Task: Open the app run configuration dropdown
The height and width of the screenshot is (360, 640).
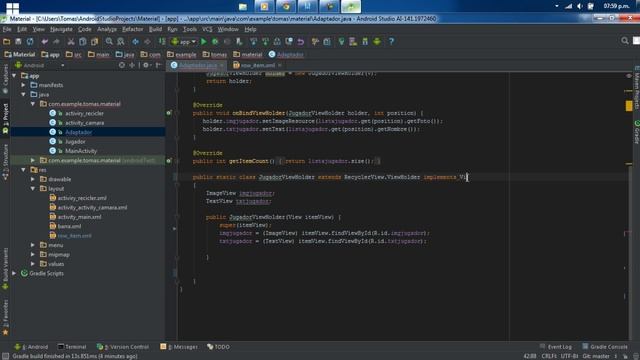Action: point(184,42)
